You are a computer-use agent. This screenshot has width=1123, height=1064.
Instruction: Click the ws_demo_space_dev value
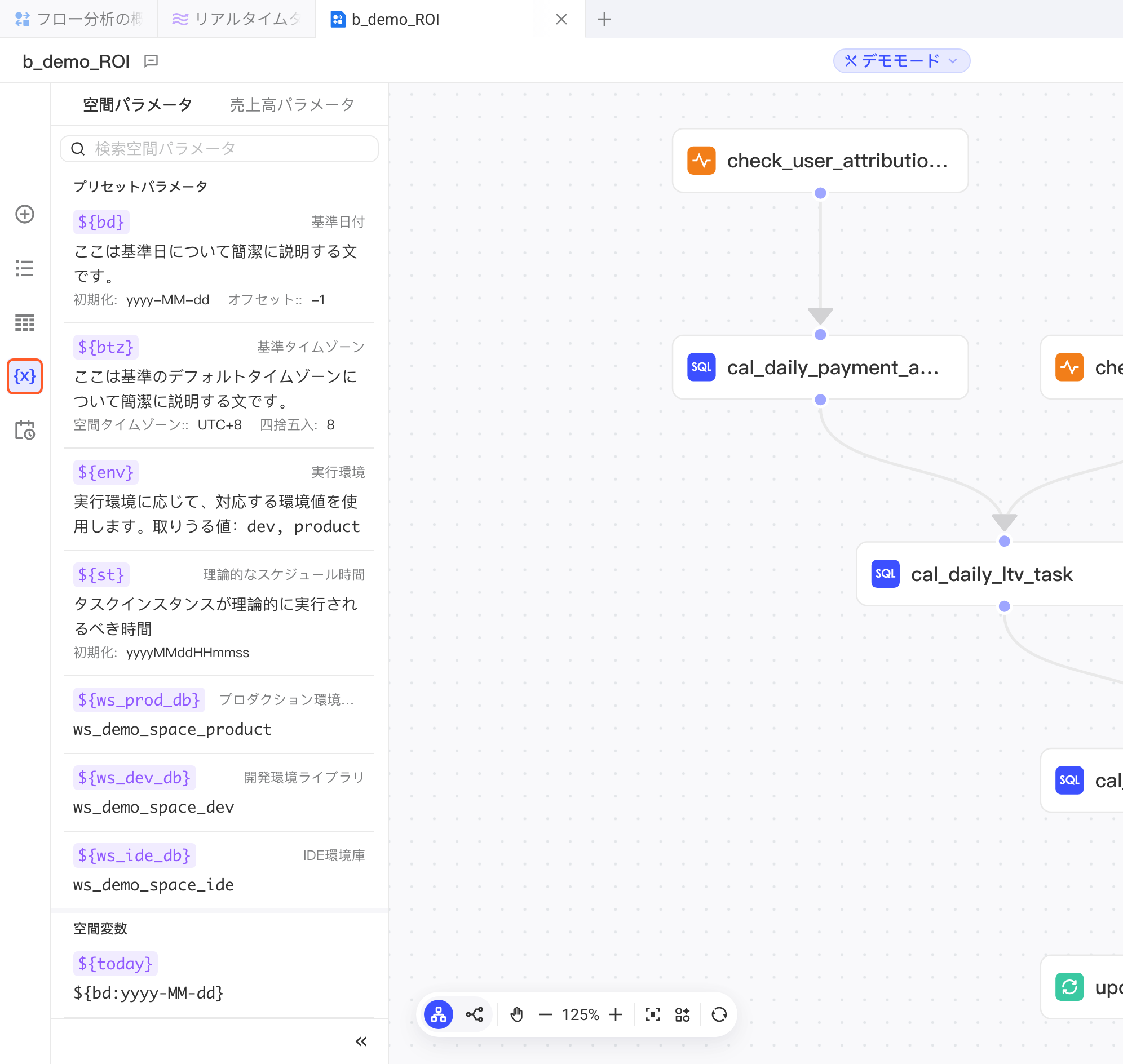(154, 806)
